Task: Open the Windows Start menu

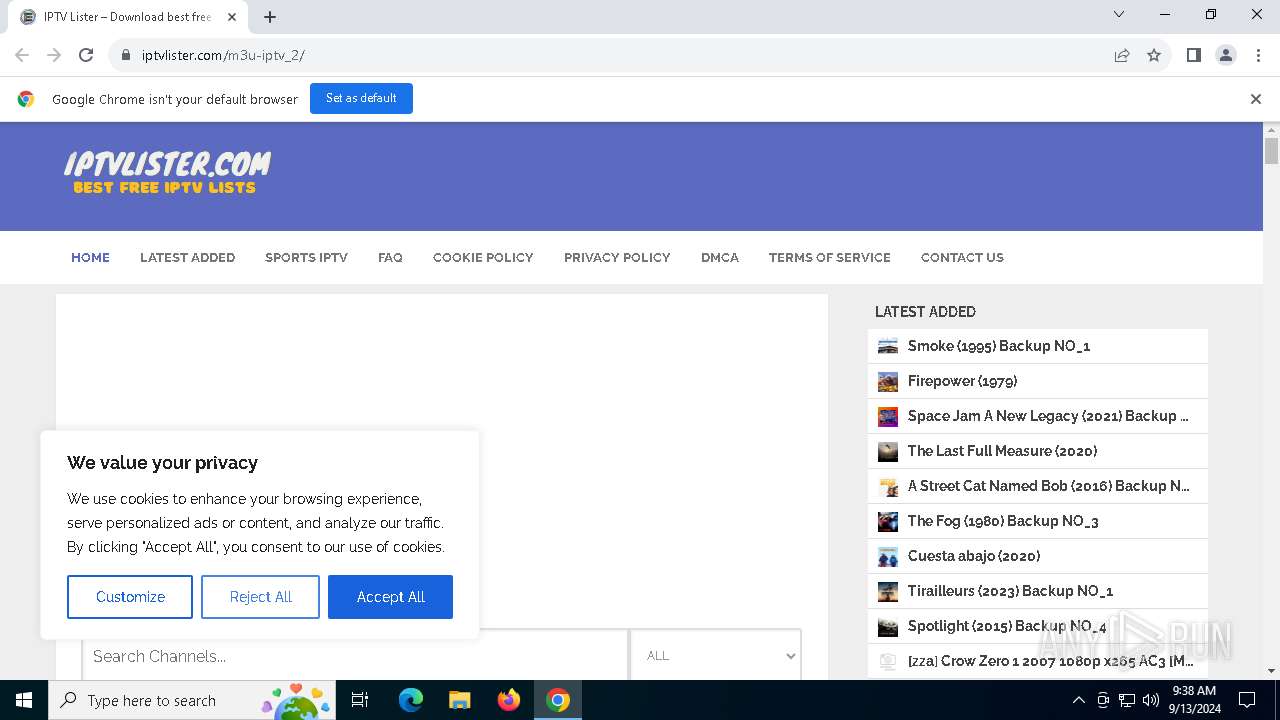Action: pyautogui.click(x=24, y=700)
